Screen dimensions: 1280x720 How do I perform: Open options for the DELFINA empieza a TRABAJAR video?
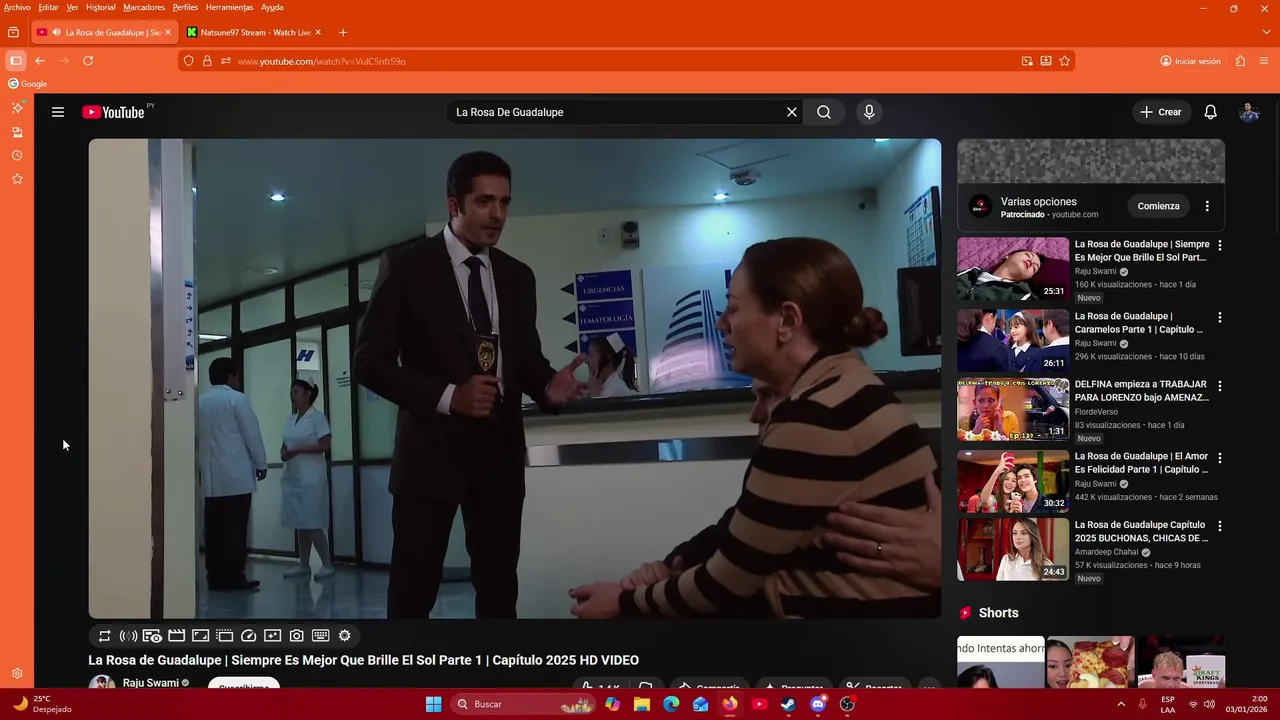tap(1219, 385)
